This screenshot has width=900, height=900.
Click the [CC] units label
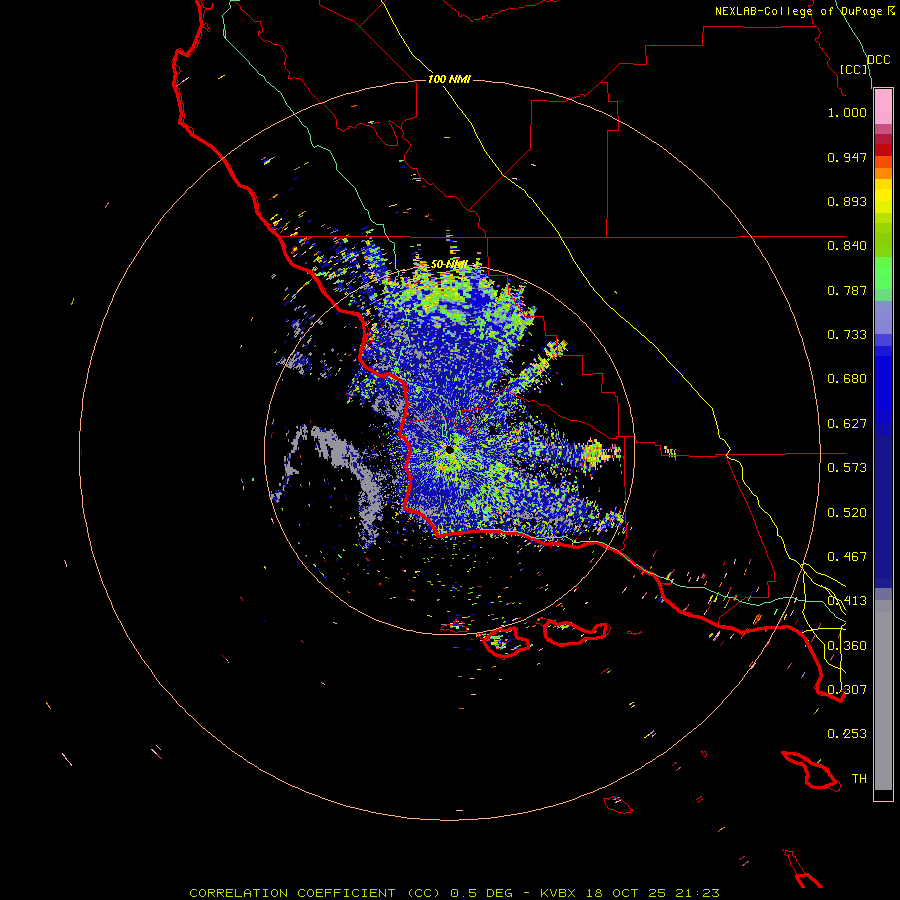[x=854, y=69]
